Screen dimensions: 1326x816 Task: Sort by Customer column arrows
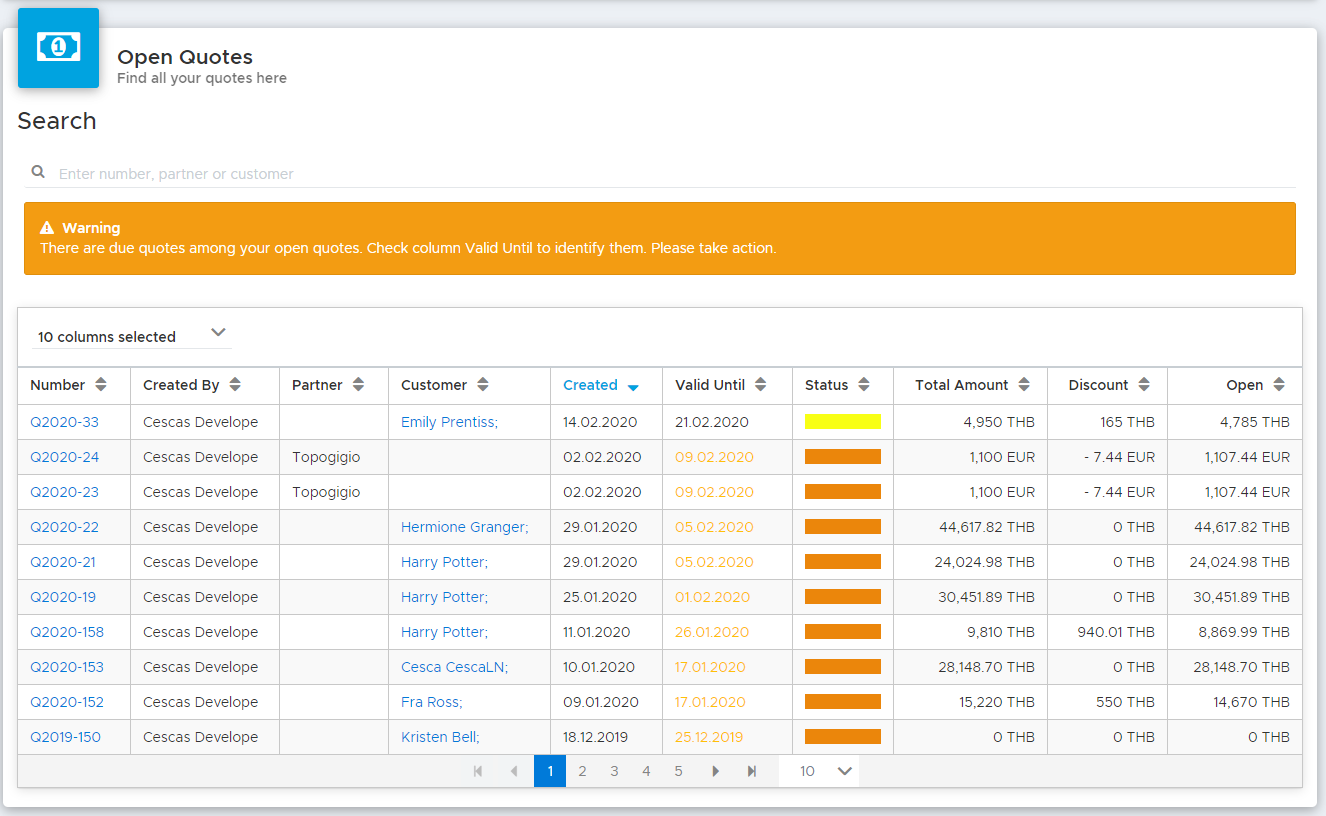pos(482,385)
